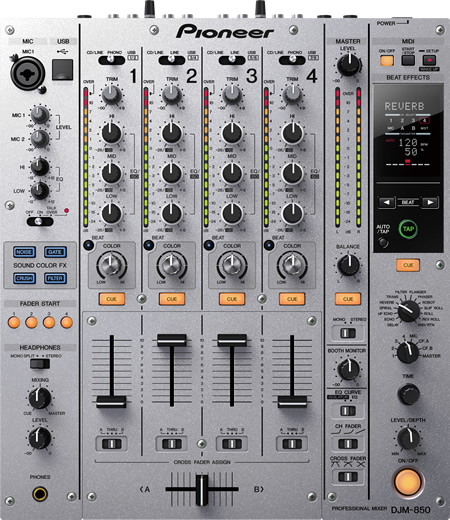Select the FILTER sound color FX
The image size is (450, 520).
tap(55, 278)
